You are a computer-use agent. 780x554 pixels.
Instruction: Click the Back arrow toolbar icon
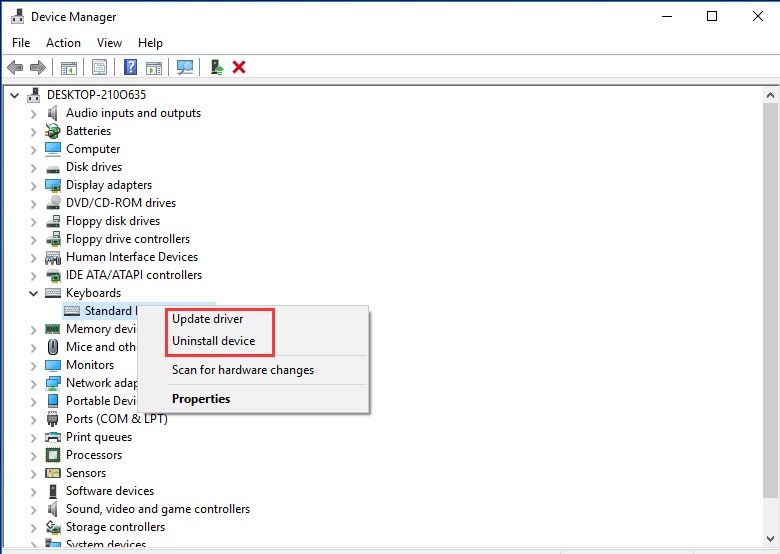(x=15, y=67)
